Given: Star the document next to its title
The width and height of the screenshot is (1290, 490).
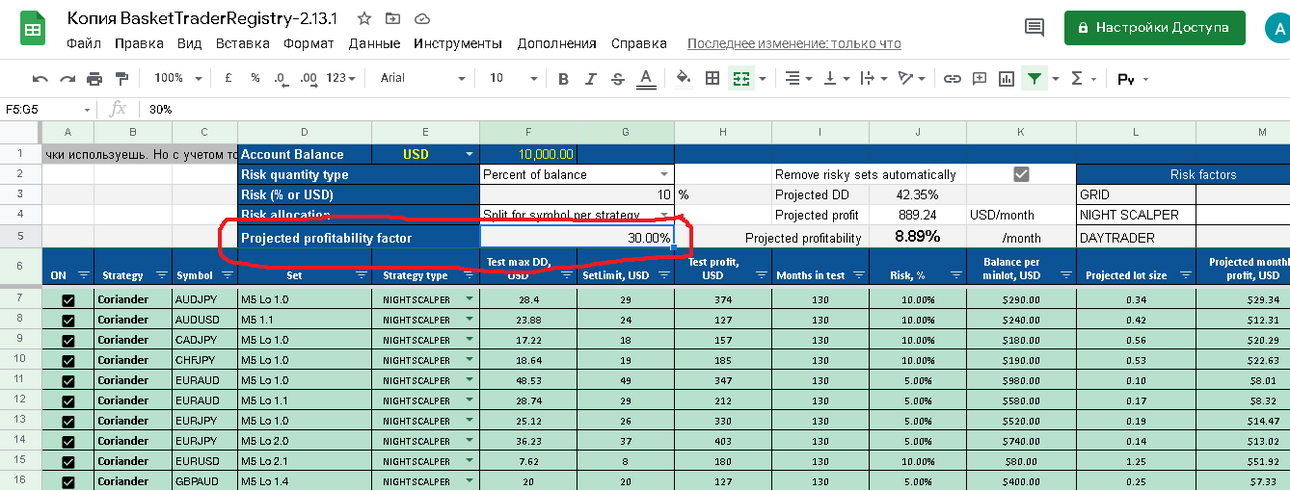Looking at the screenshot, I should click(364, 19).
